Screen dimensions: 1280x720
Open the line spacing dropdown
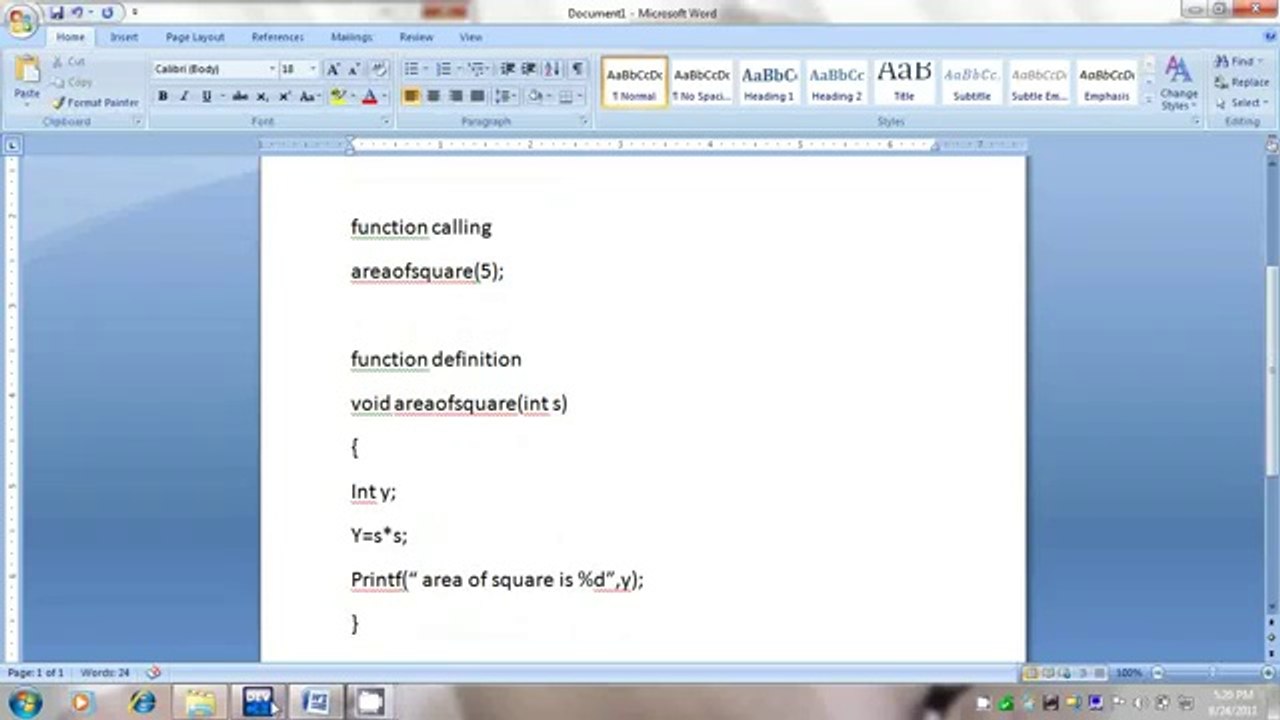(x=506, y=96)
